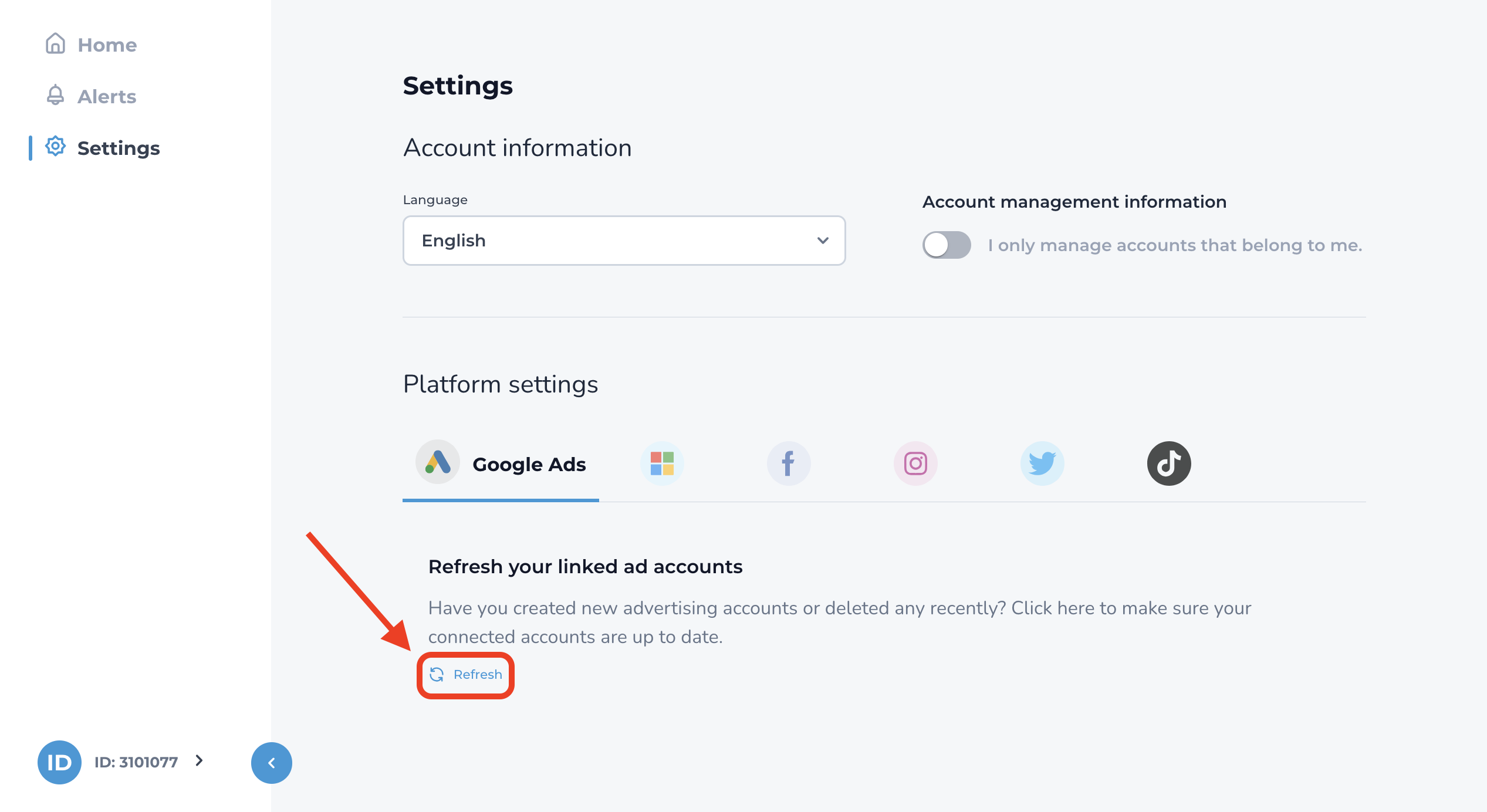Select the TikTok platform icon
The width and height of the screenshot is (1487, 812).
point(1168,463)
